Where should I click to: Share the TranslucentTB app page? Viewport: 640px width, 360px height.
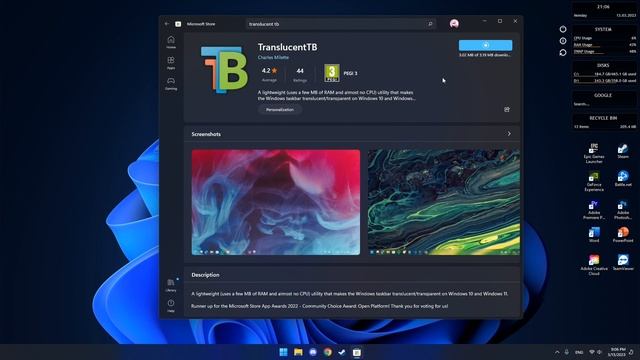507,109
